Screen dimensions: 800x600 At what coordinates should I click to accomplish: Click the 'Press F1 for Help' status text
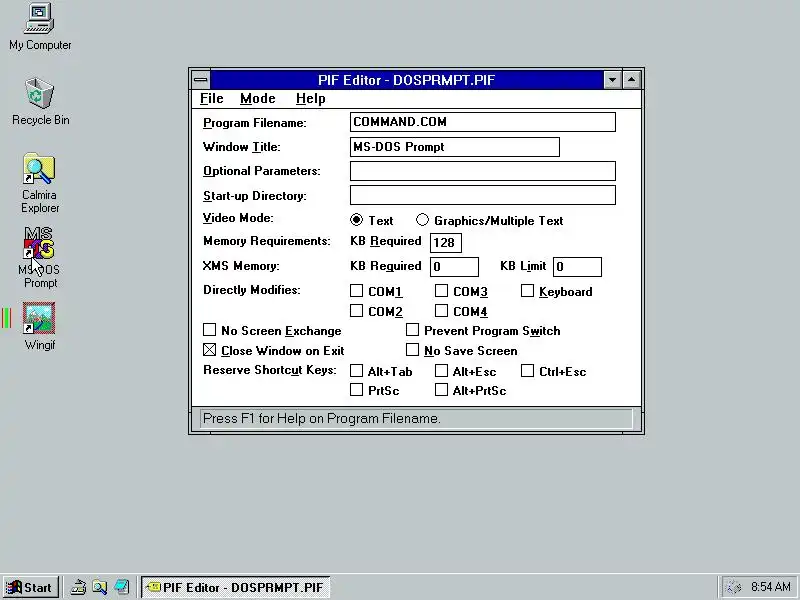point(321,418)
